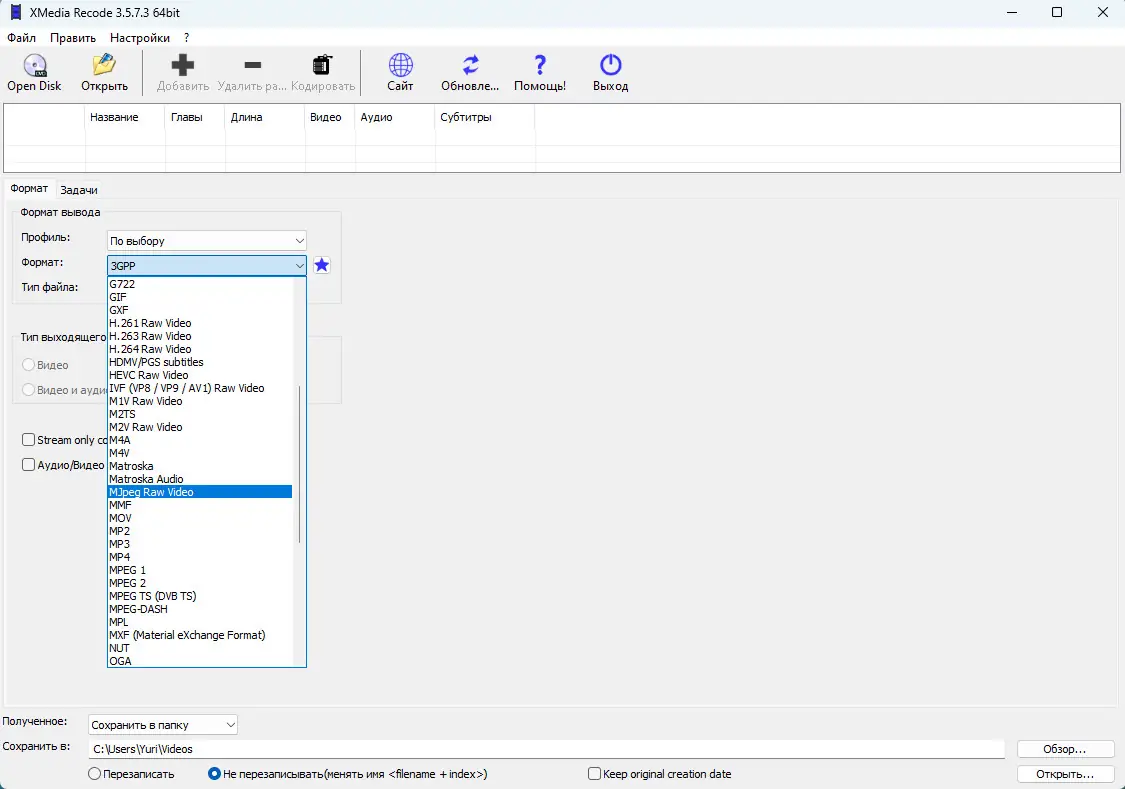This screenshot has height=789, width=1125.
Task: Click the Удалить minus icon
Action: (x=253, y=65)
